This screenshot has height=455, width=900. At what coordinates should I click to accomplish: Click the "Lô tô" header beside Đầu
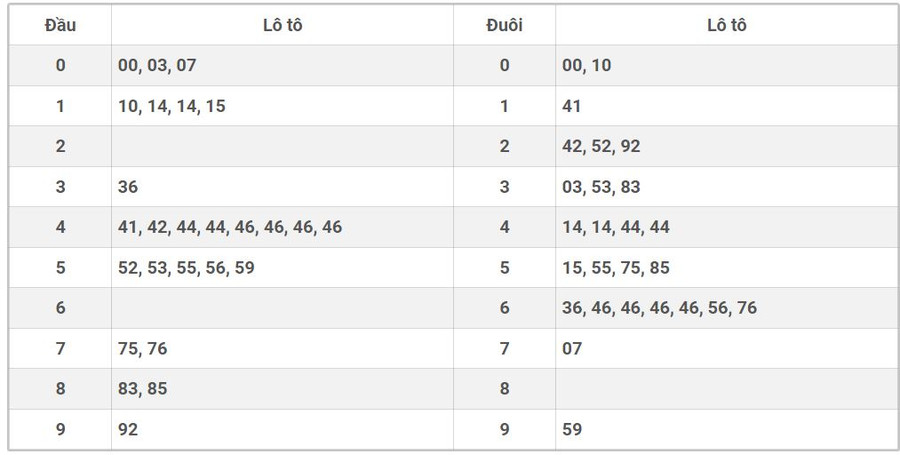coord(282,25)
